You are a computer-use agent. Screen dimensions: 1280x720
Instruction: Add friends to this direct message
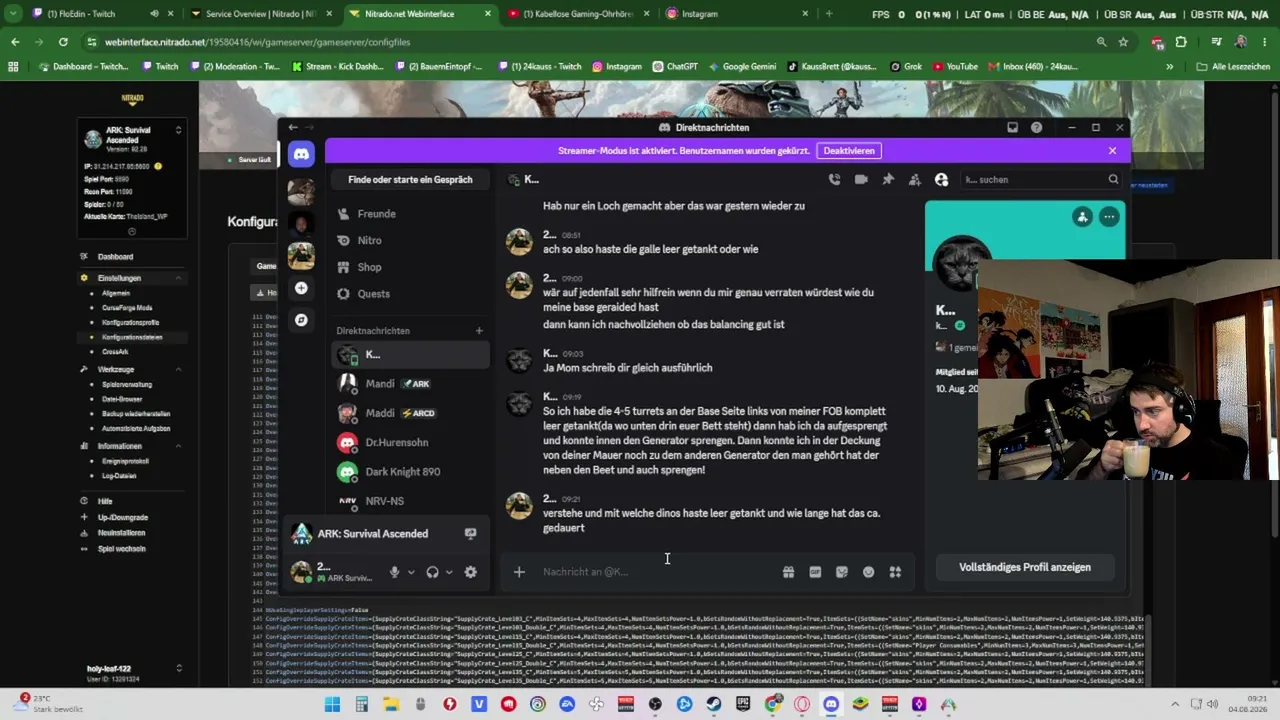pyautogui.click(x=914, y=180)
